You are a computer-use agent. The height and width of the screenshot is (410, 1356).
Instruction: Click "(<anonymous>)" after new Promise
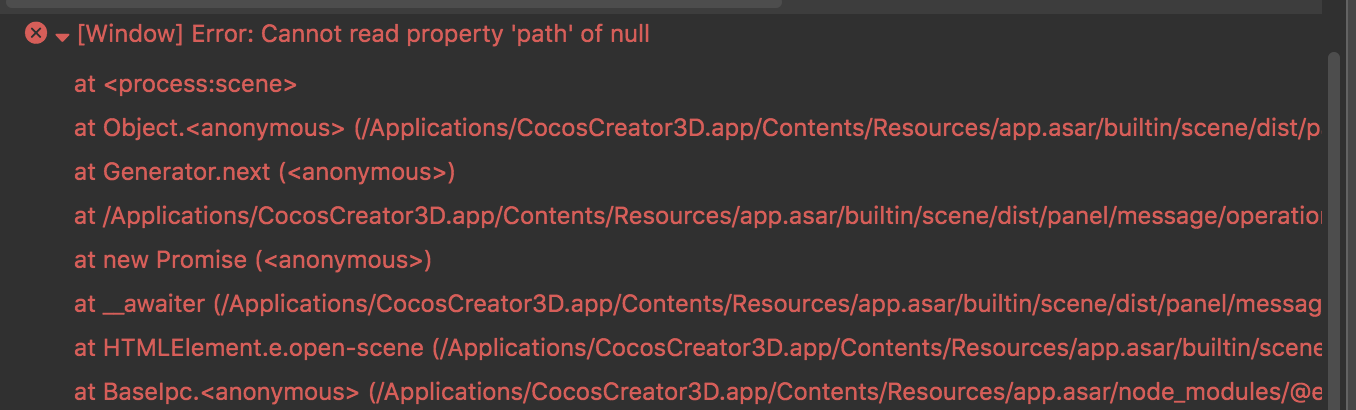[342, 260]
